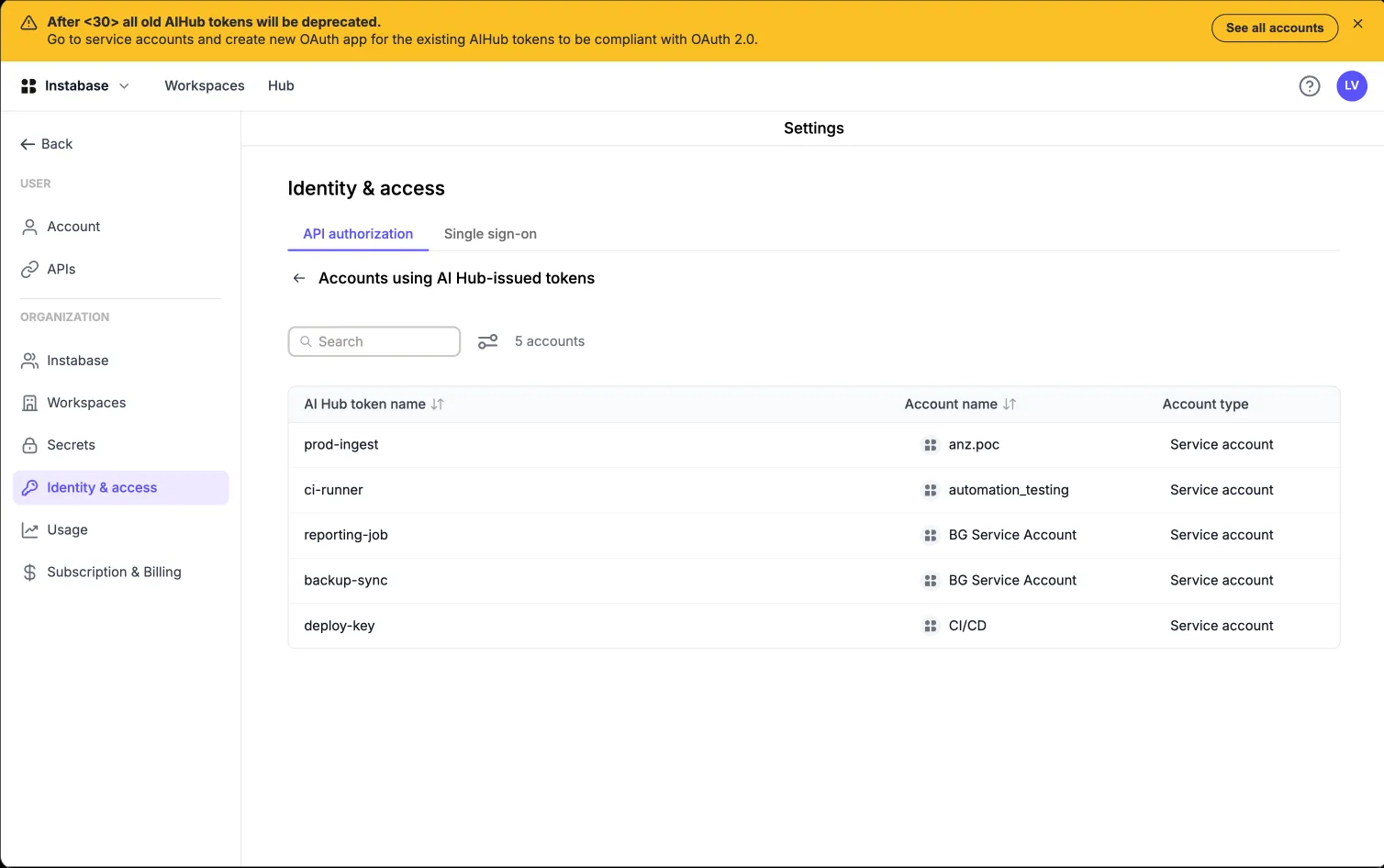Expand the Instabase organization dropdown chevron

coord(124,86)
